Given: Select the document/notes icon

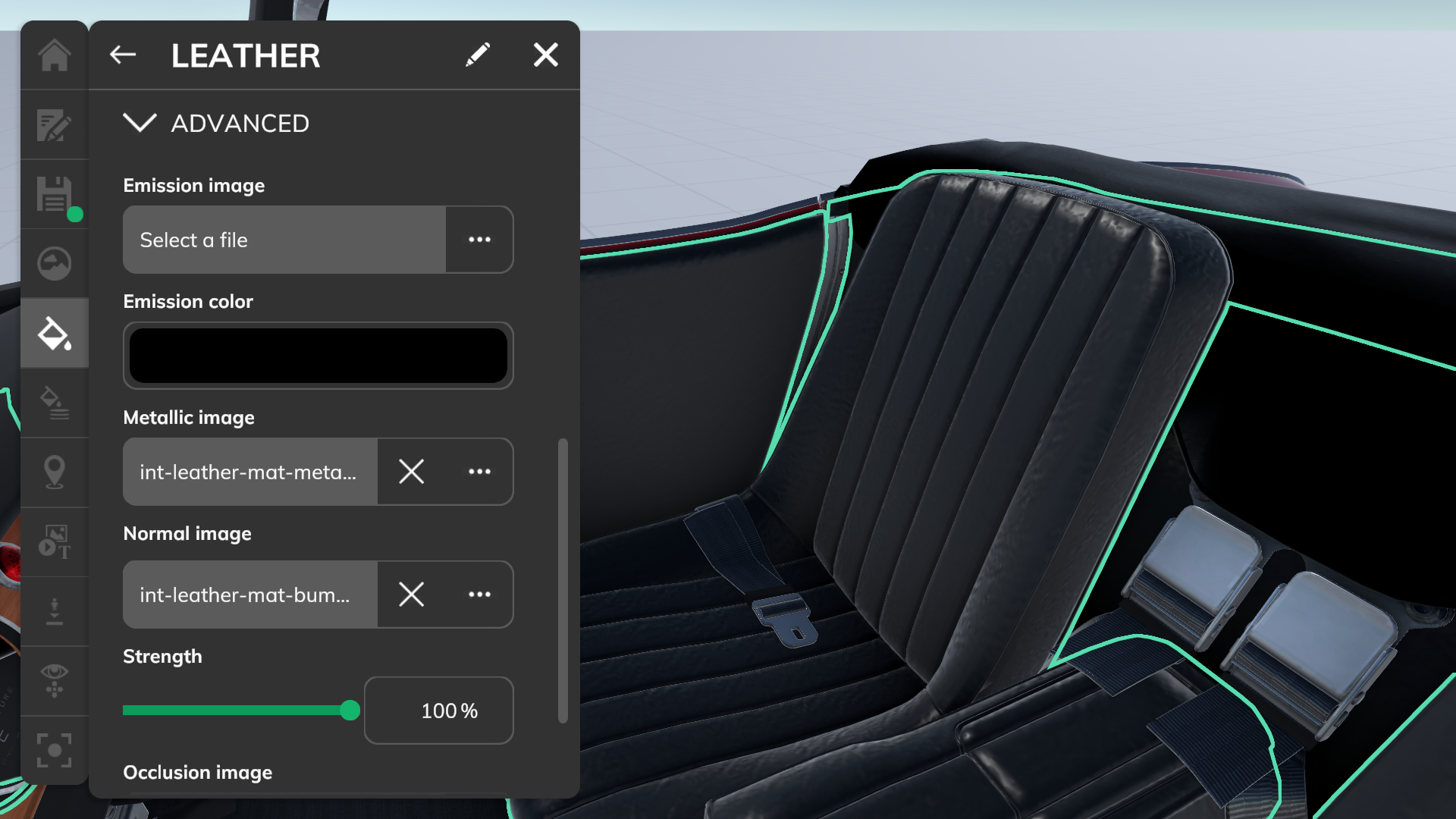Looking at the screenshot, I should coord(54,125).
